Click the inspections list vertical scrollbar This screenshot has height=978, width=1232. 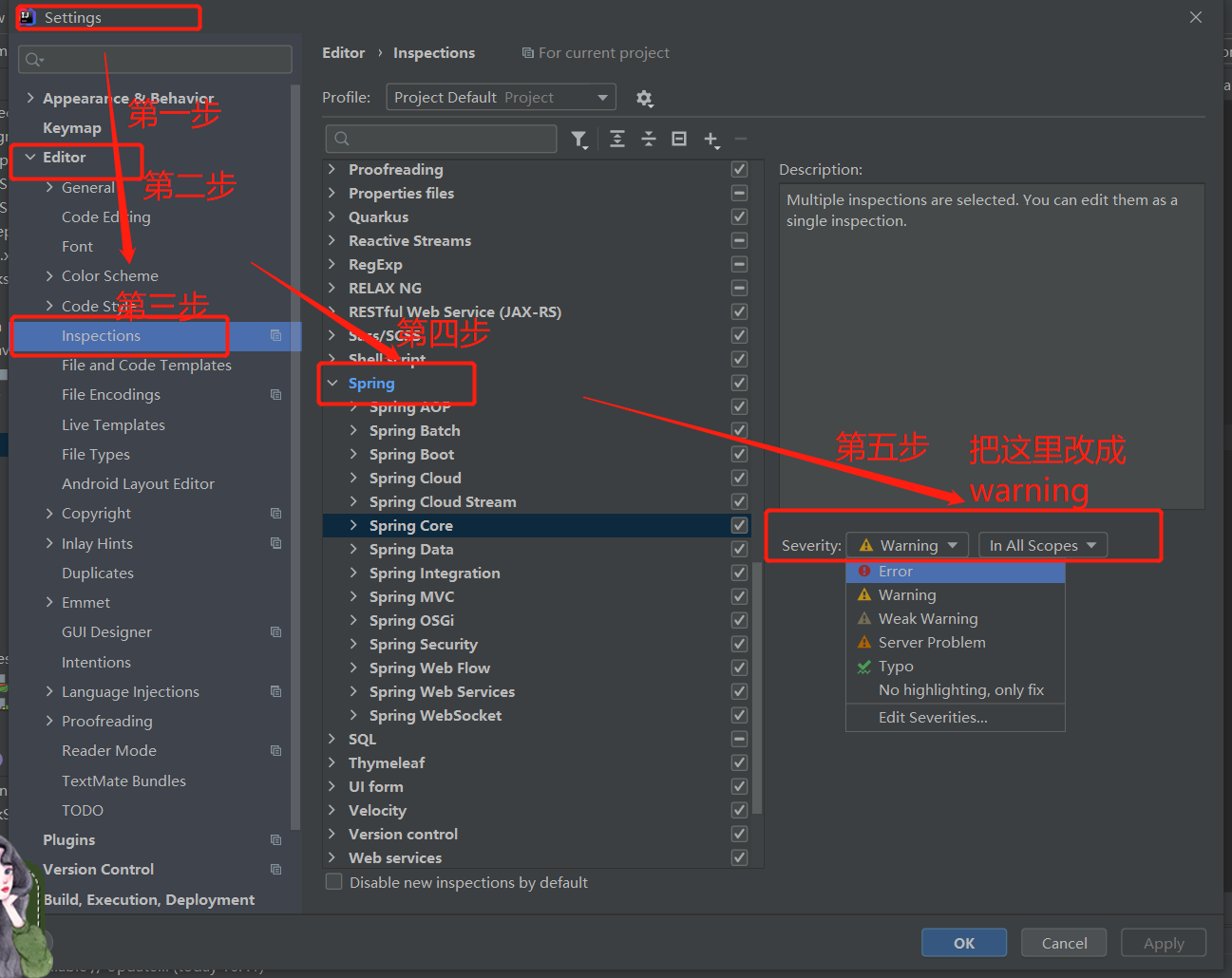pyautogui.click(x=757, y=688)
